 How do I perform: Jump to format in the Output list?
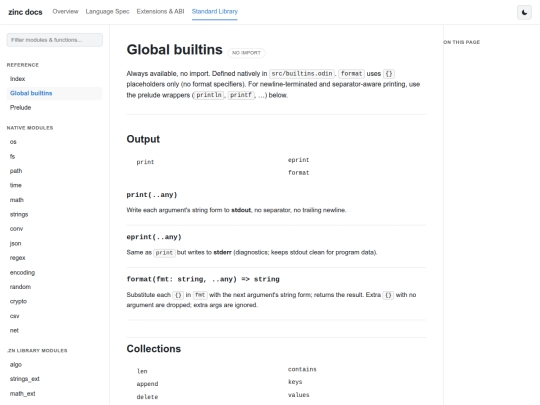(299, 173)
